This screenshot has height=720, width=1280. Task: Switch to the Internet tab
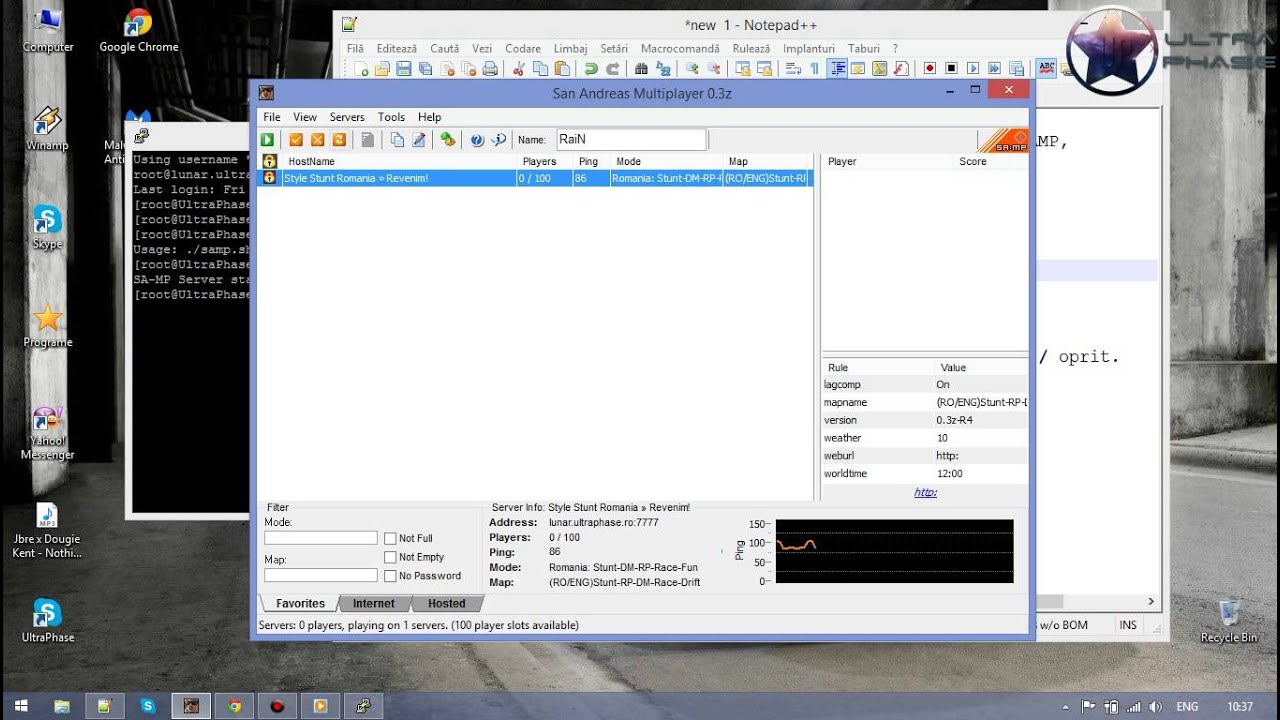[374, 603]
